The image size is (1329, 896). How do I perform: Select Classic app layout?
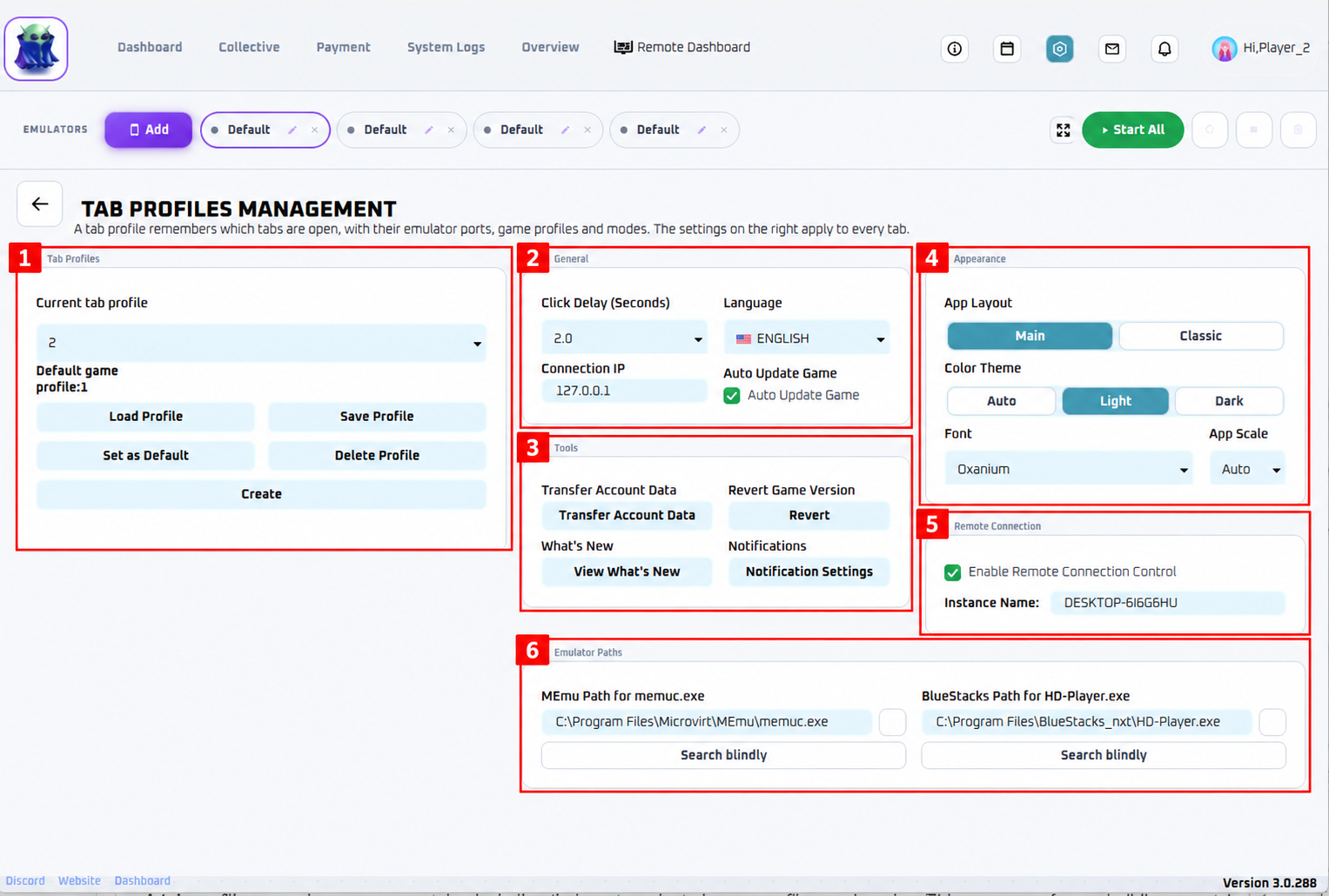pos(1201,336)
